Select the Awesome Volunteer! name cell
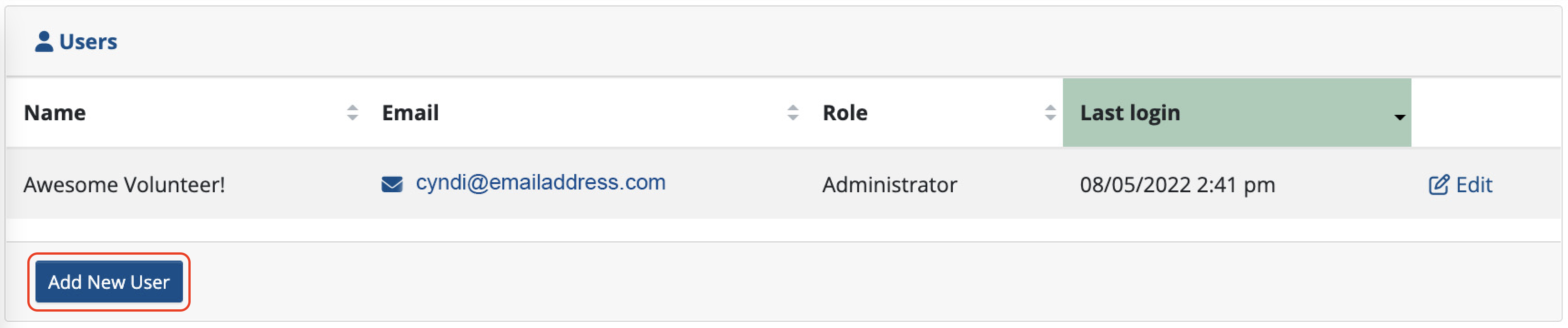Image resolution: width=1568 pixels, height=328 pixels. point(124,185)
